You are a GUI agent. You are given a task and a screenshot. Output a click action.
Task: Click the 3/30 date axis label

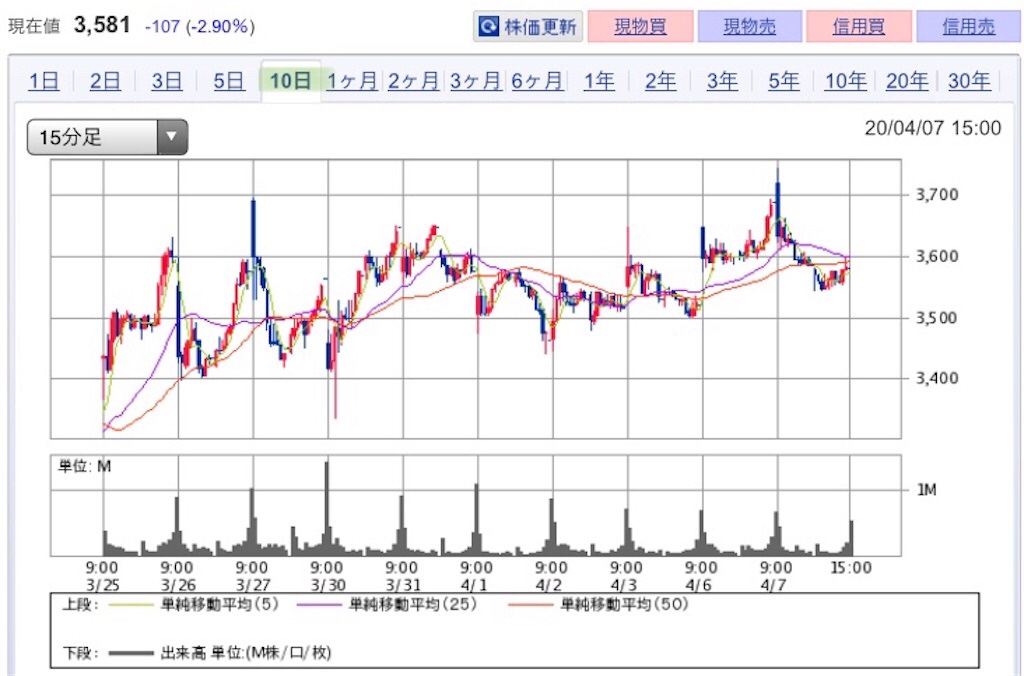(x=328, y=585)
